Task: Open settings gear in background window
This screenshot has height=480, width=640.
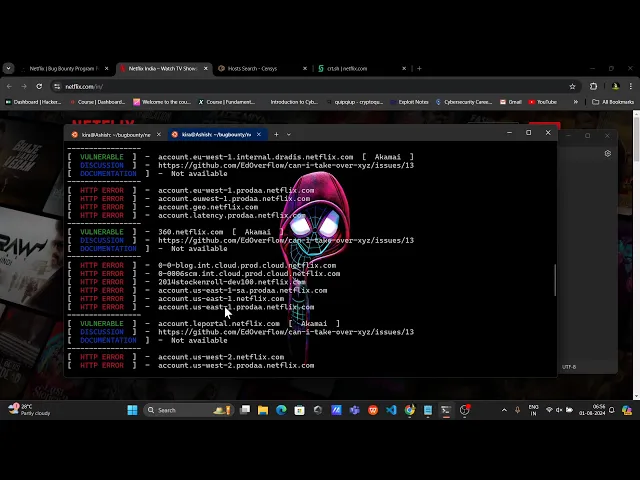Action: coord(608,153)
